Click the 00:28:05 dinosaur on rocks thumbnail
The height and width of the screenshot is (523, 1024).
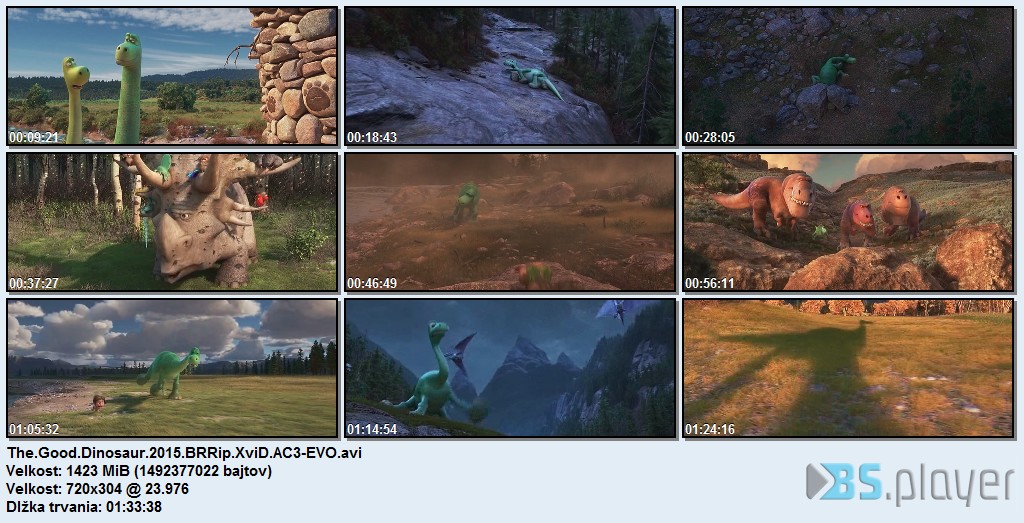[848, 76]
